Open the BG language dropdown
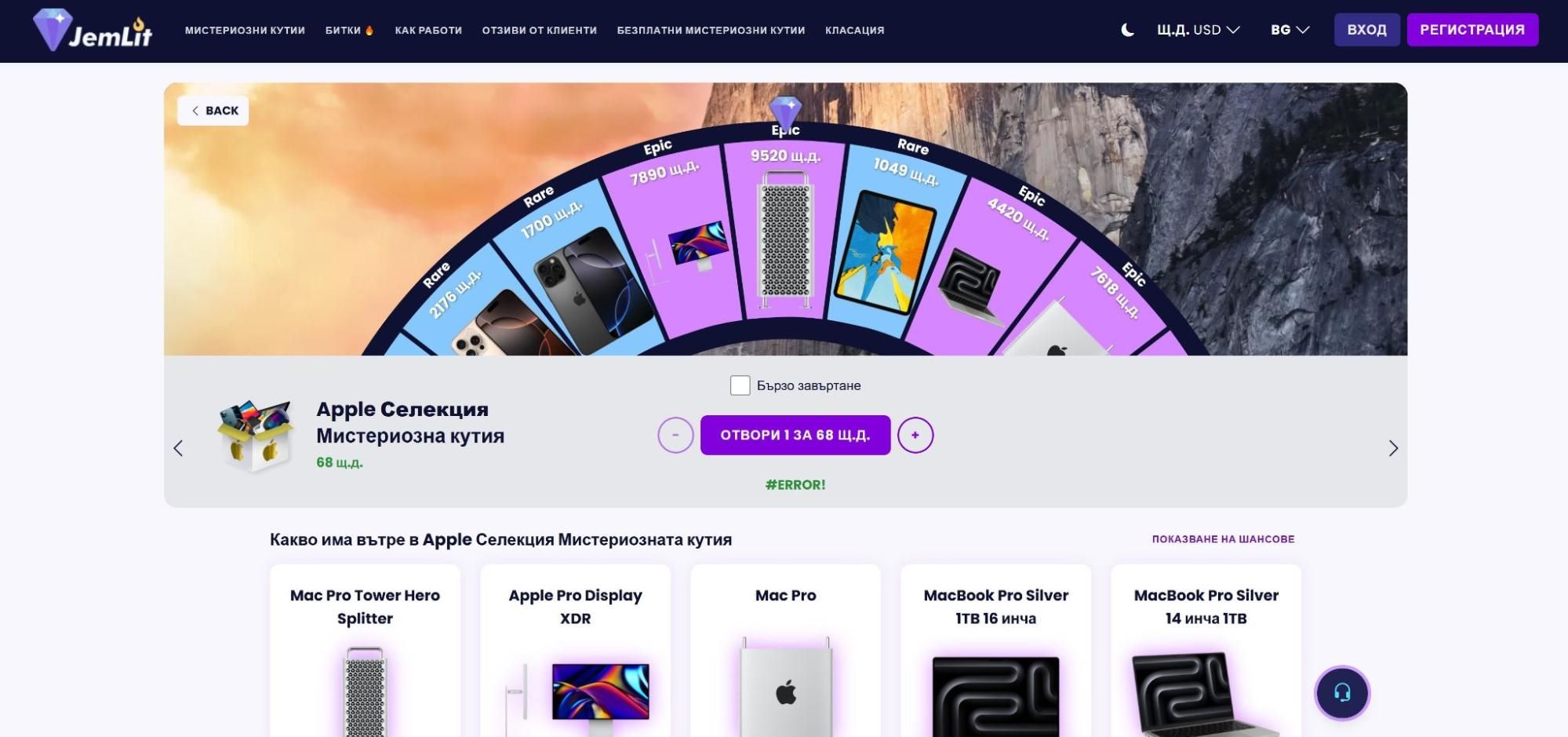The width and height of the screenshot is (1568, 737). (x=1290, y=30)
